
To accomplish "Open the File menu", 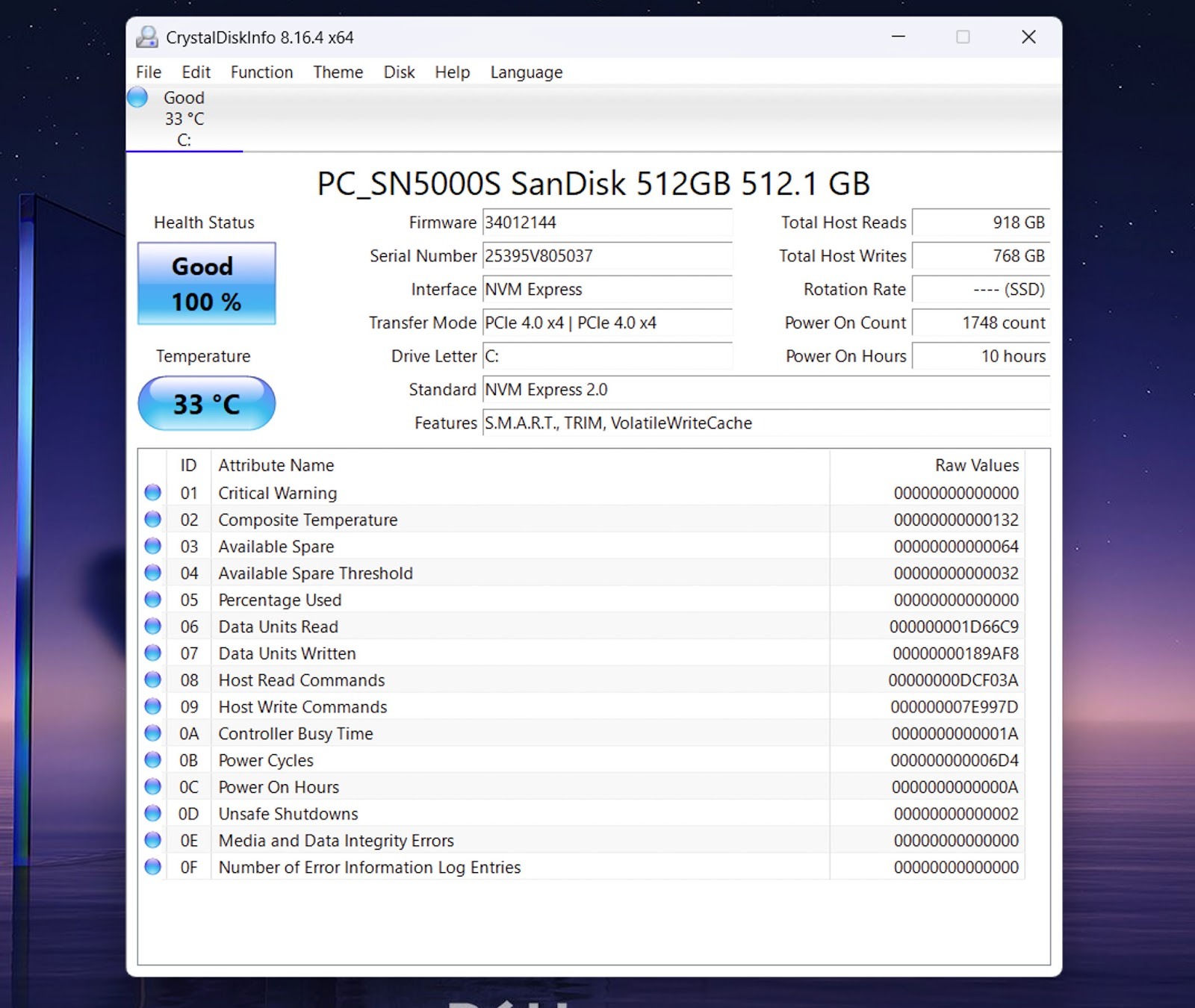I will point(149,72).
